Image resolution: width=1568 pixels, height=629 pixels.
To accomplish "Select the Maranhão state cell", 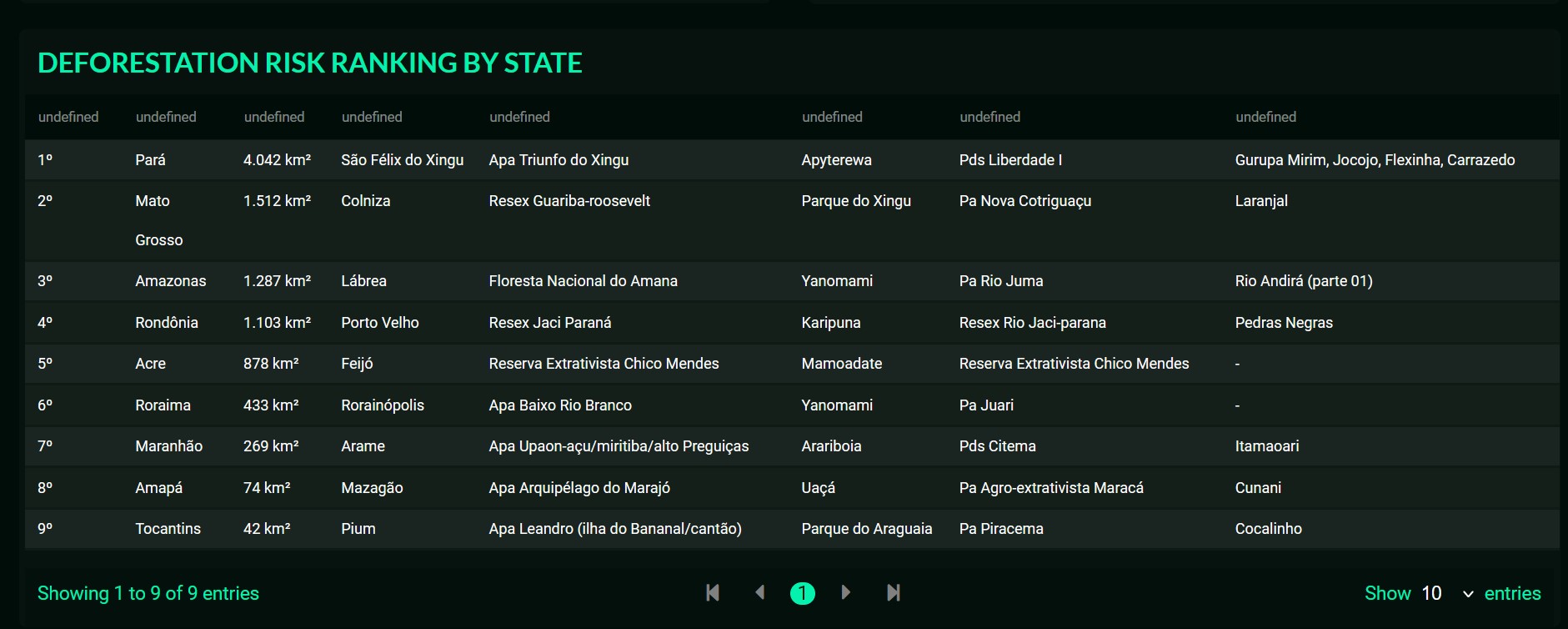I will point(168,446).
